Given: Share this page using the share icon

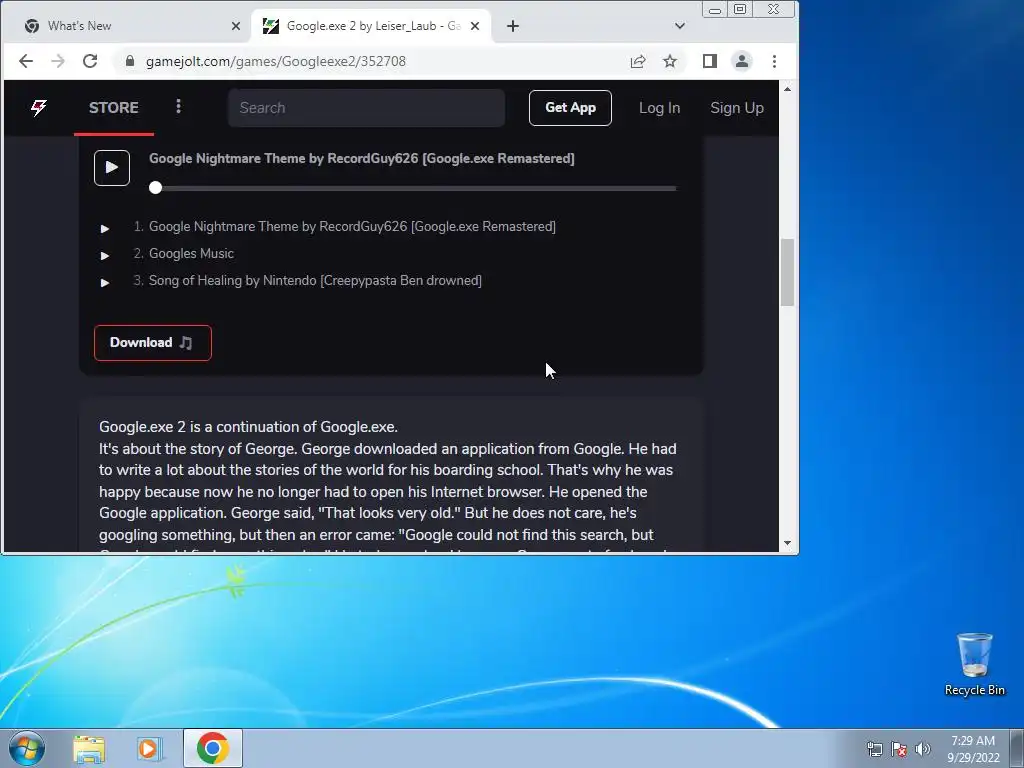Looking at the screenshot, I should [x=638, y=61].
